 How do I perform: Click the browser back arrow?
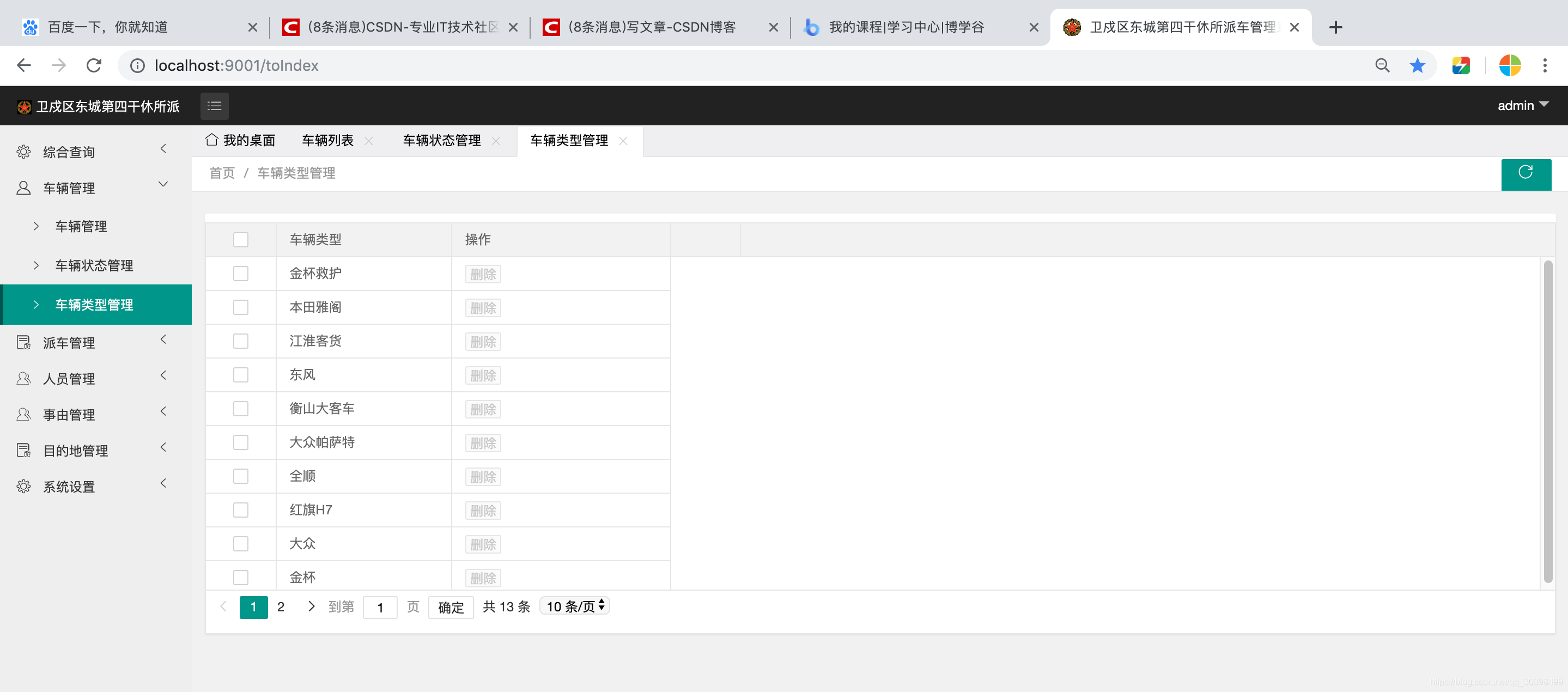pos(24,65)
